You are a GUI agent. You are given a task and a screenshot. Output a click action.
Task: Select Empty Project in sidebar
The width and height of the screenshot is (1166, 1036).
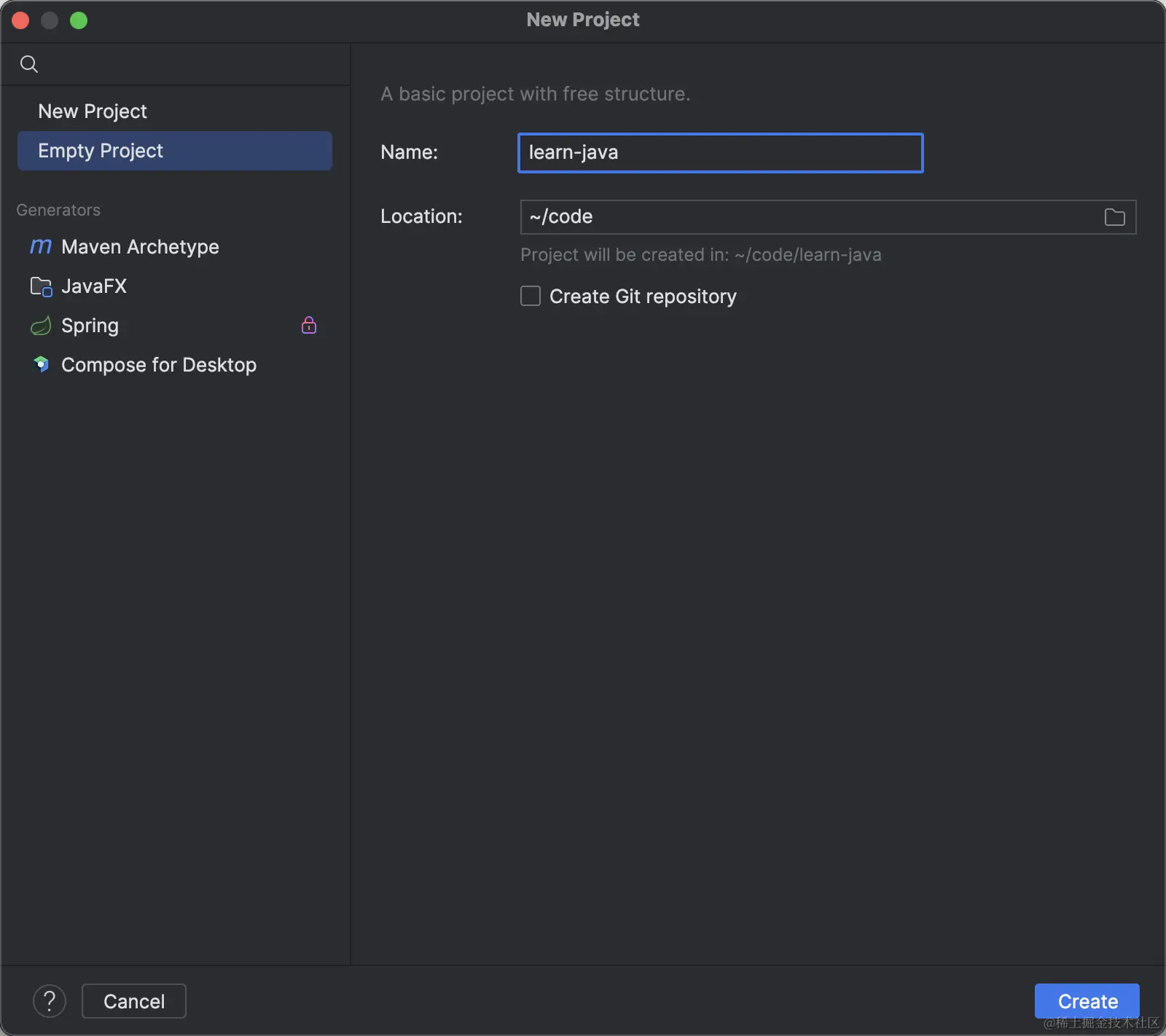tap(175, 151)
